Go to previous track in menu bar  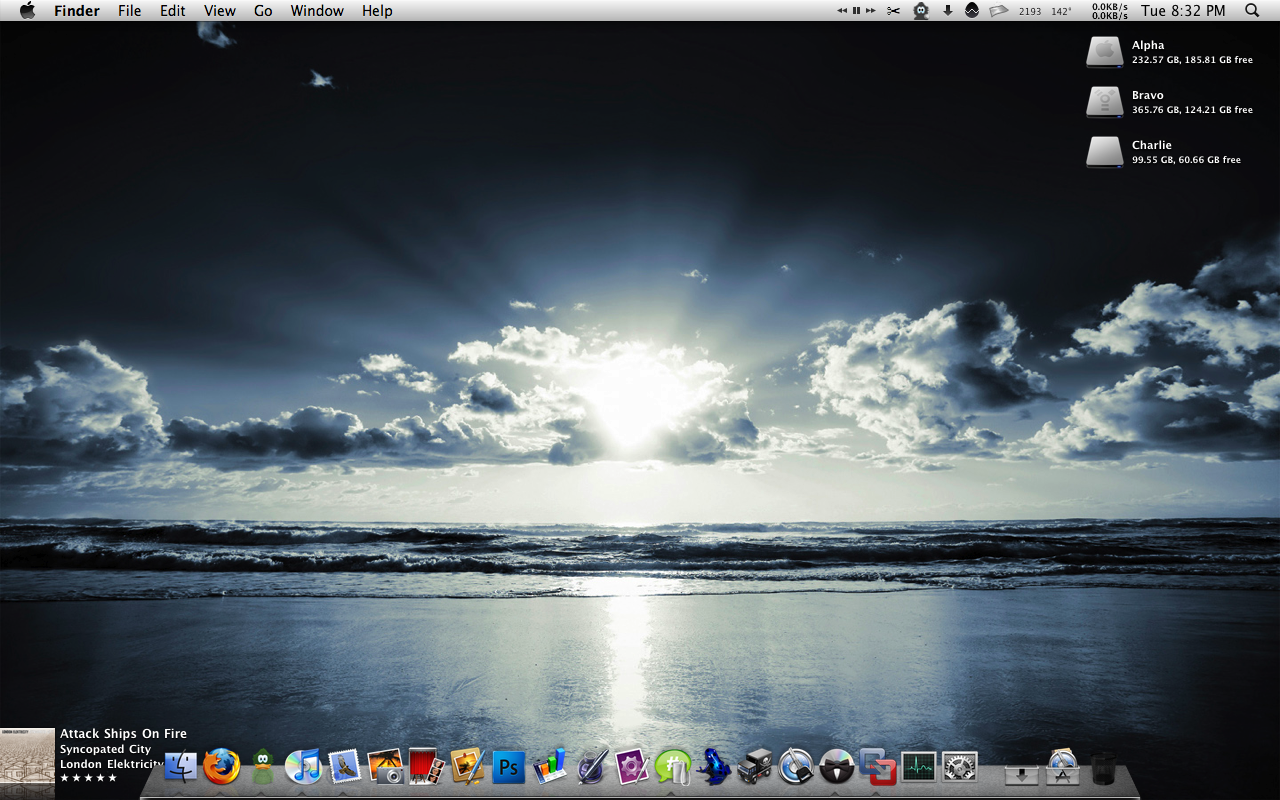coord(842,11)
